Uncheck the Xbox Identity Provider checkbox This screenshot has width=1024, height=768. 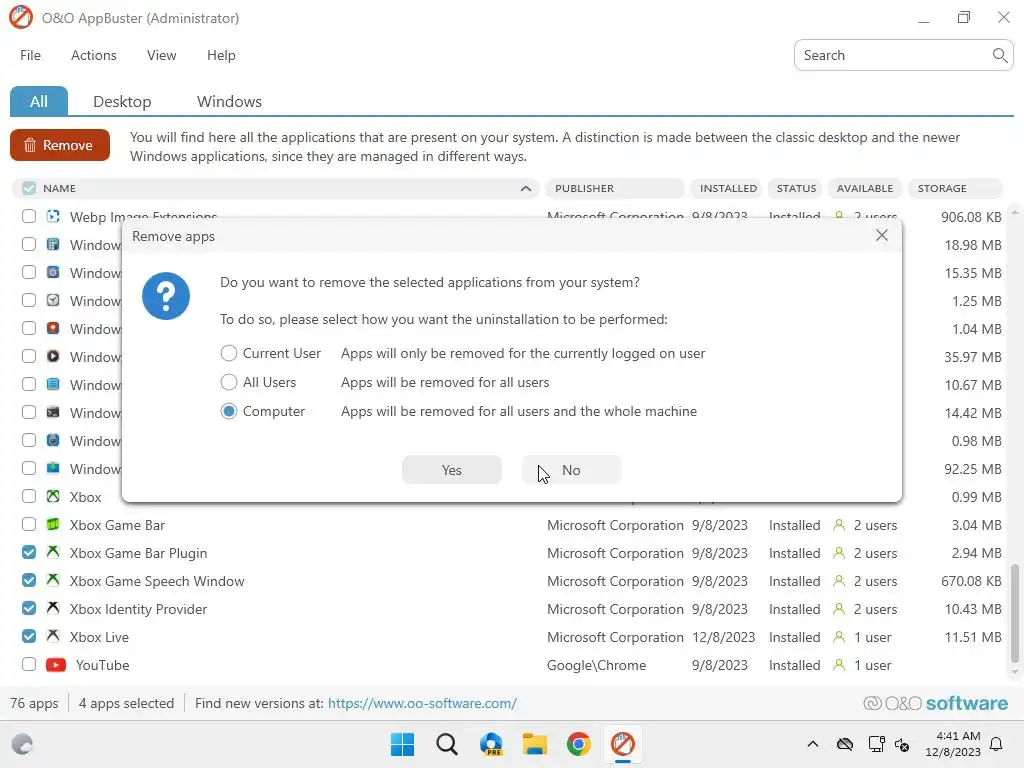pyautogui.click(x=29, y=609)
